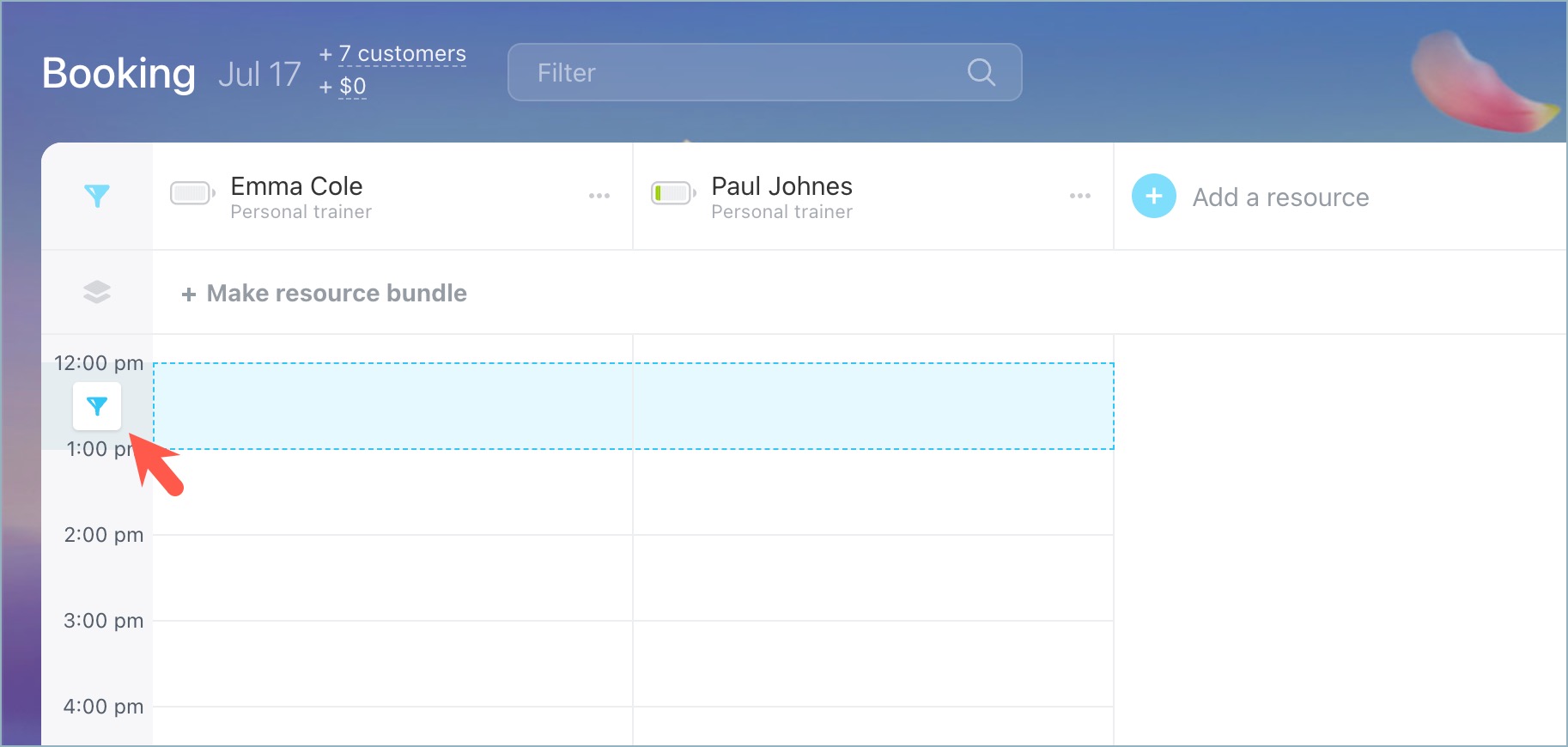Click the filter funnel icon in header column
1568x747 pixels.
tap(97, 196)
